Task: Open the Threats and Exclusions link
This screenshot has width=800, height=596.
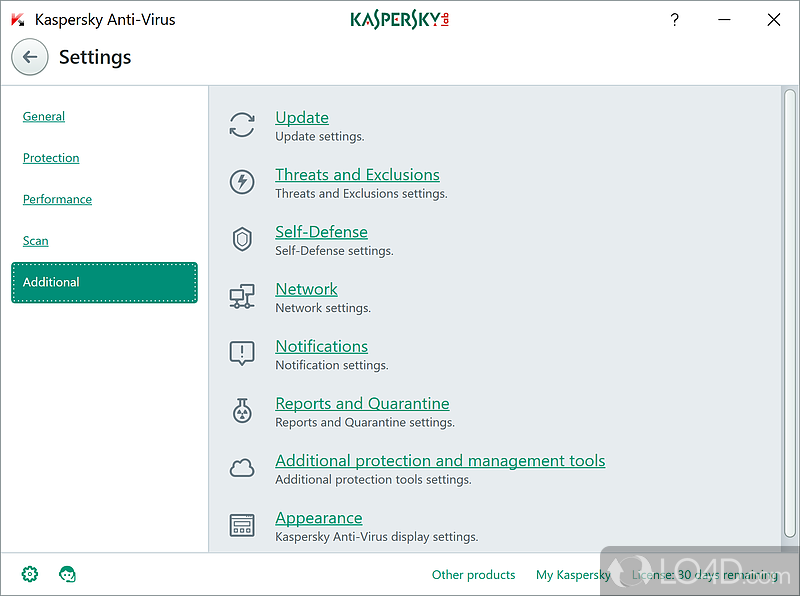Action: pos(357,175)
